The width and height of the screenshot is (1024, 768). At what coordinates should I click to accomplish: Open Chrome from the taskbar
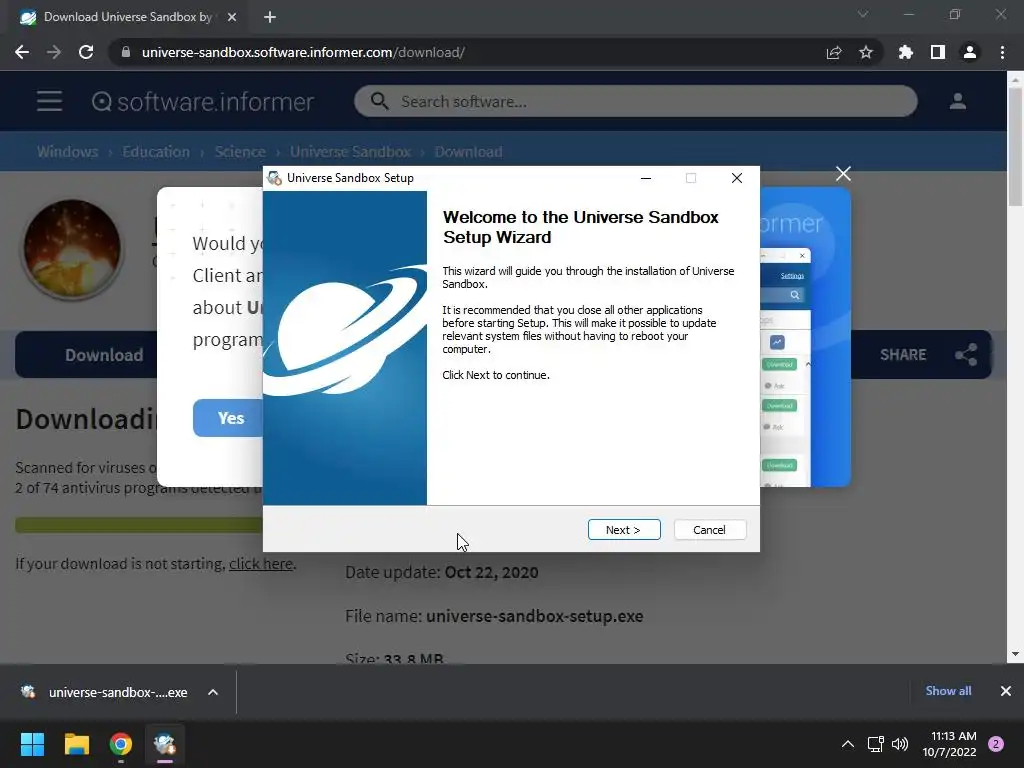(121, 744)
